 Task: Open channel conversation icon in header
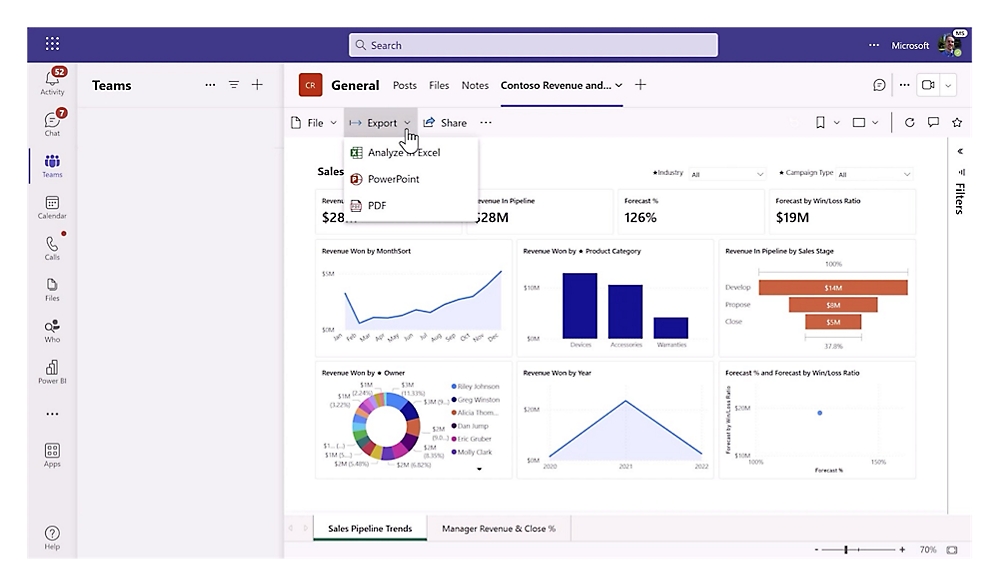click(x=879, y=85)
